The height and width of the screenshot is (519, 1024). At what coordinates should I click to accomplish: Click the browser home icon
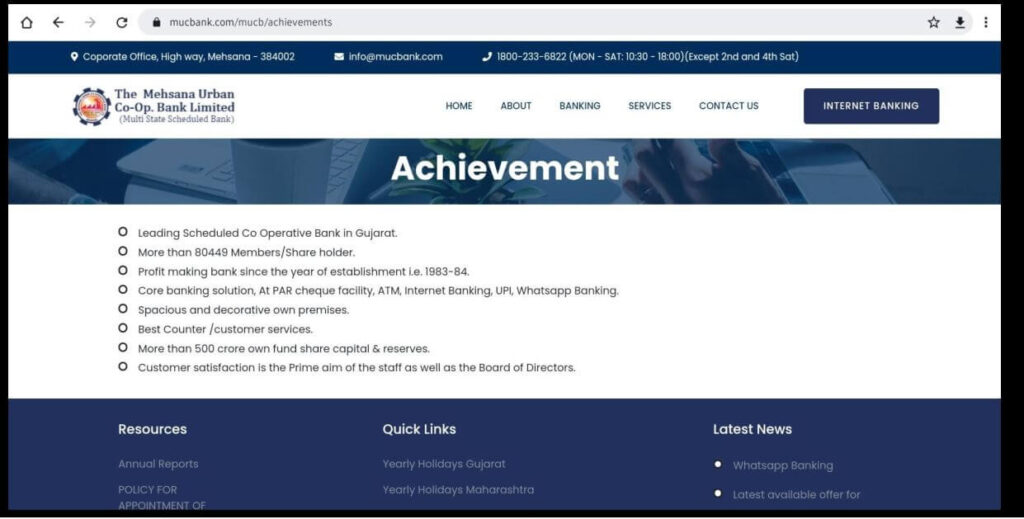pos(27,22)
